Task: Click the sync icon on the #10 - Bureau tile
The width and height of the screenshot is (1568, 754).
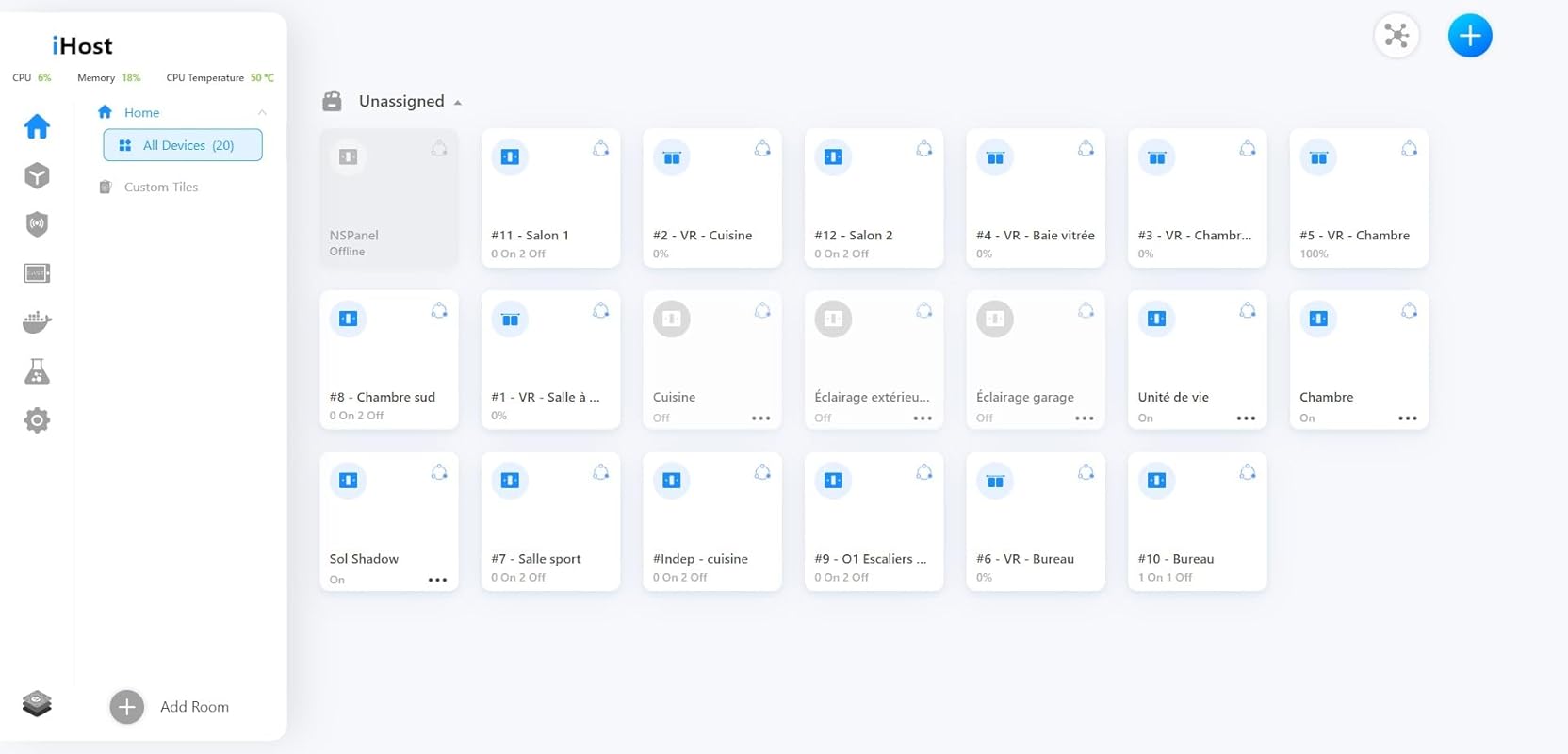Action: [x=1248, y=472]
